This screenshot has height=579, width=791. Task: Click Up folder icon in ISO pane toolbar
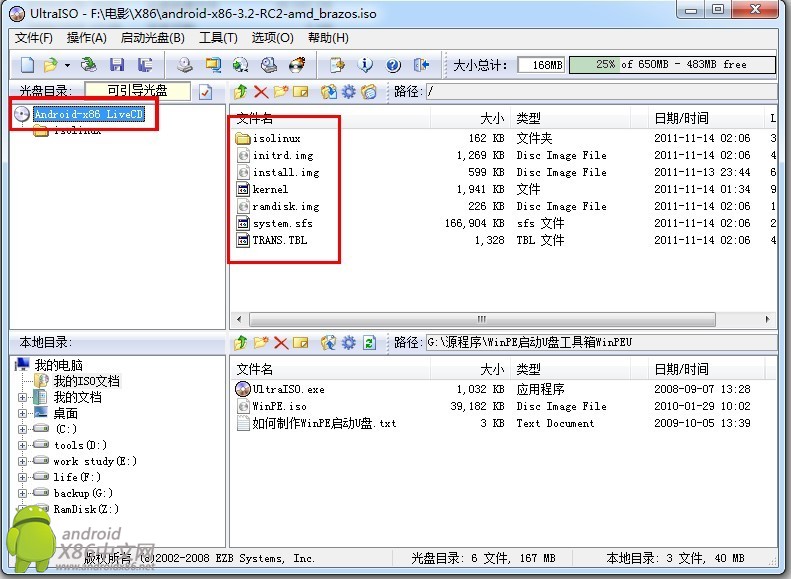pos(240,92)
